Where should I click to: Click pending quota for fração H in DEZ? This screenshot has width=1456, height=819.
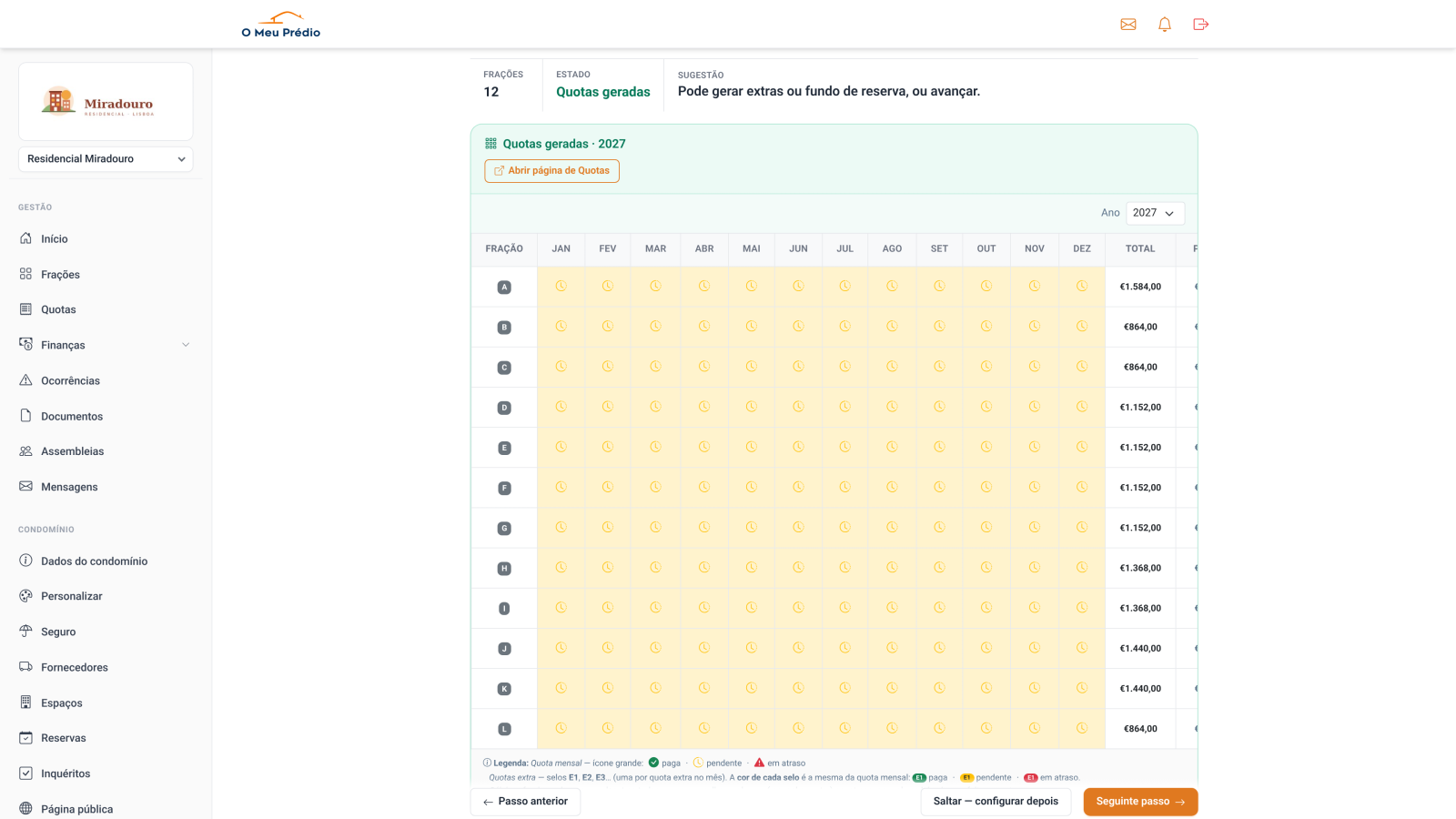(1082, 568)
